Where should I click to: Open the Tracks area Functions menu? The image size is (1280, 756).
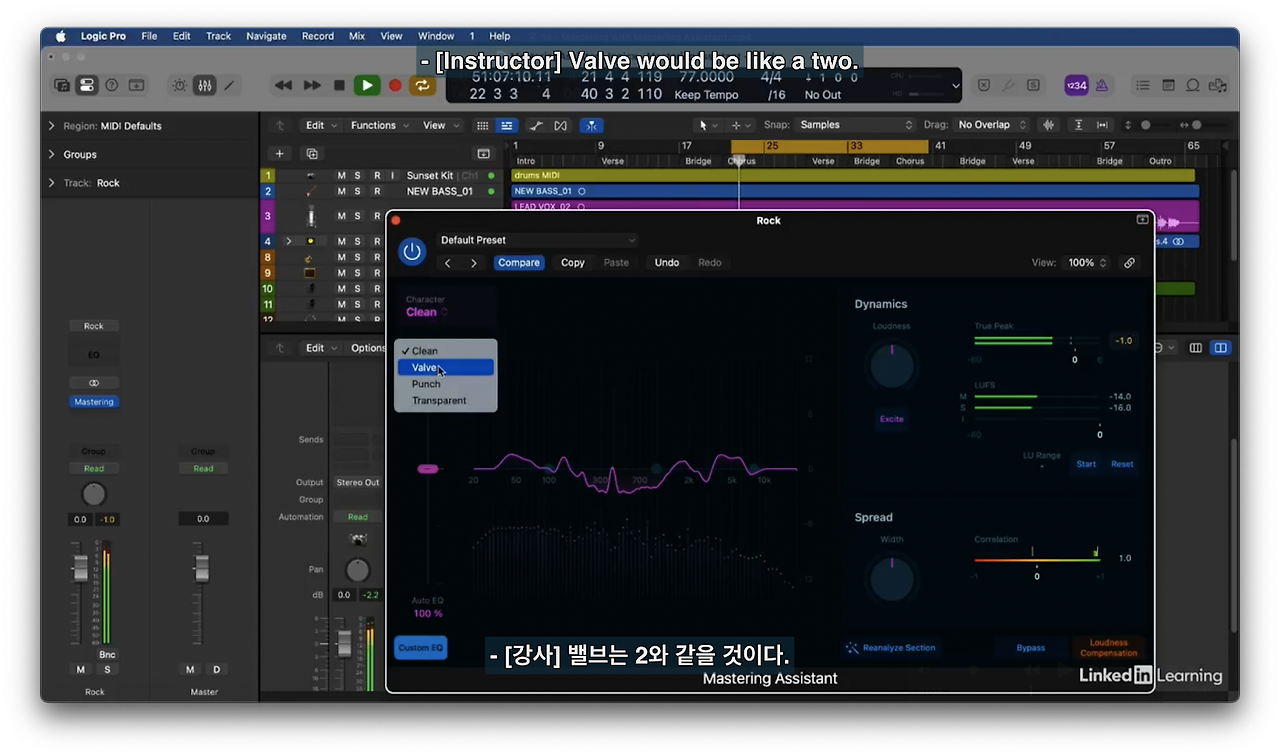click(x=379, y=125)
